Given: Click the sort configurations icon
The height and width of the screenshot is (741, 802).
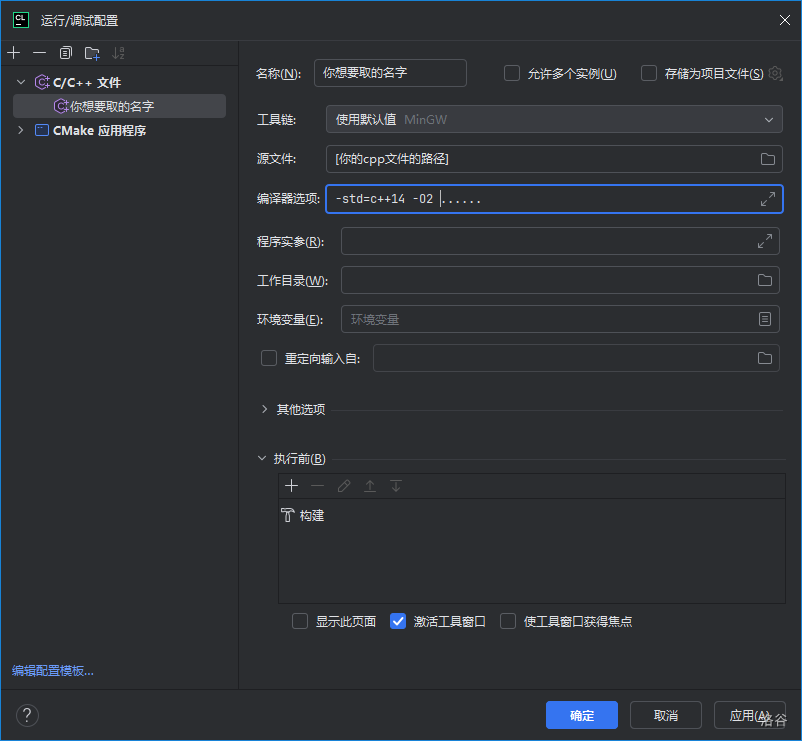Looking at the screenshot, I should (119, 53).
